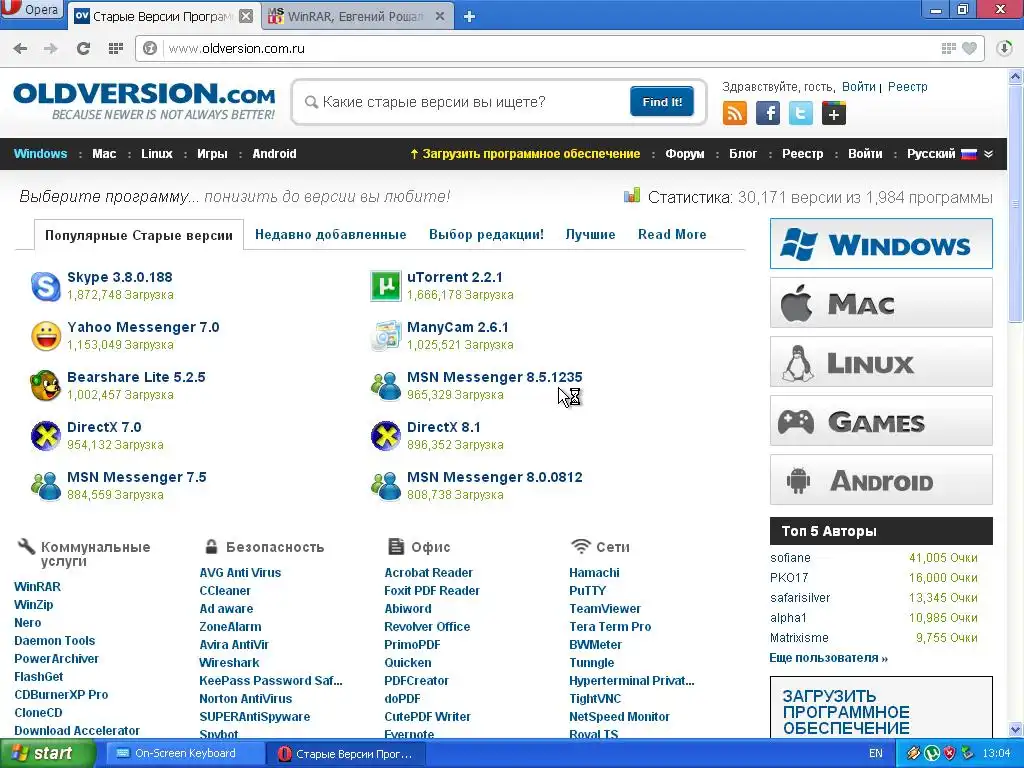Open Android in the navigation bar
The height and width of the screenshot is (768, 1024).
tap(274, 154)
